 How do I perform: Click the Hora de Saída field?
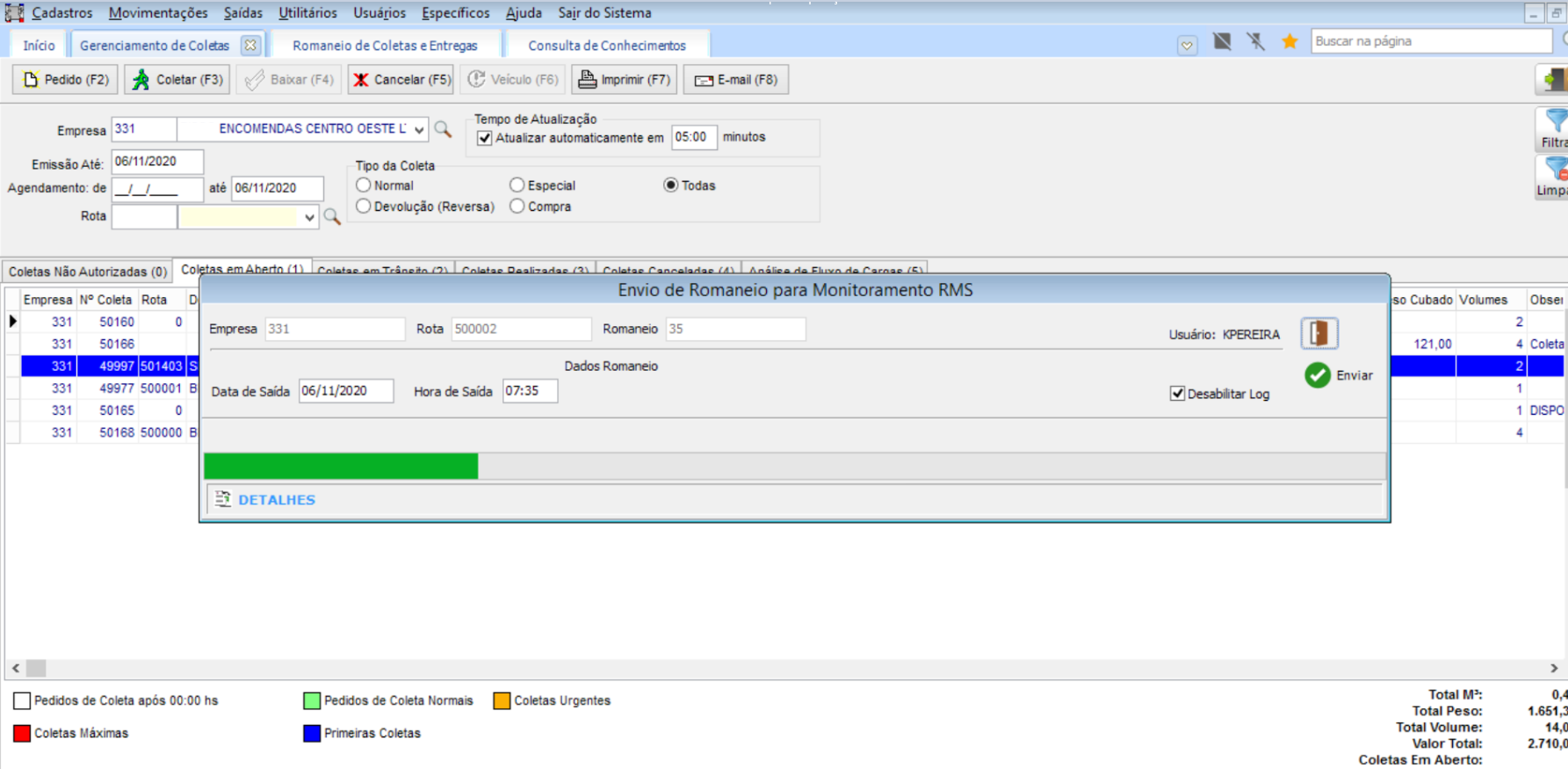tap(531, 391)
